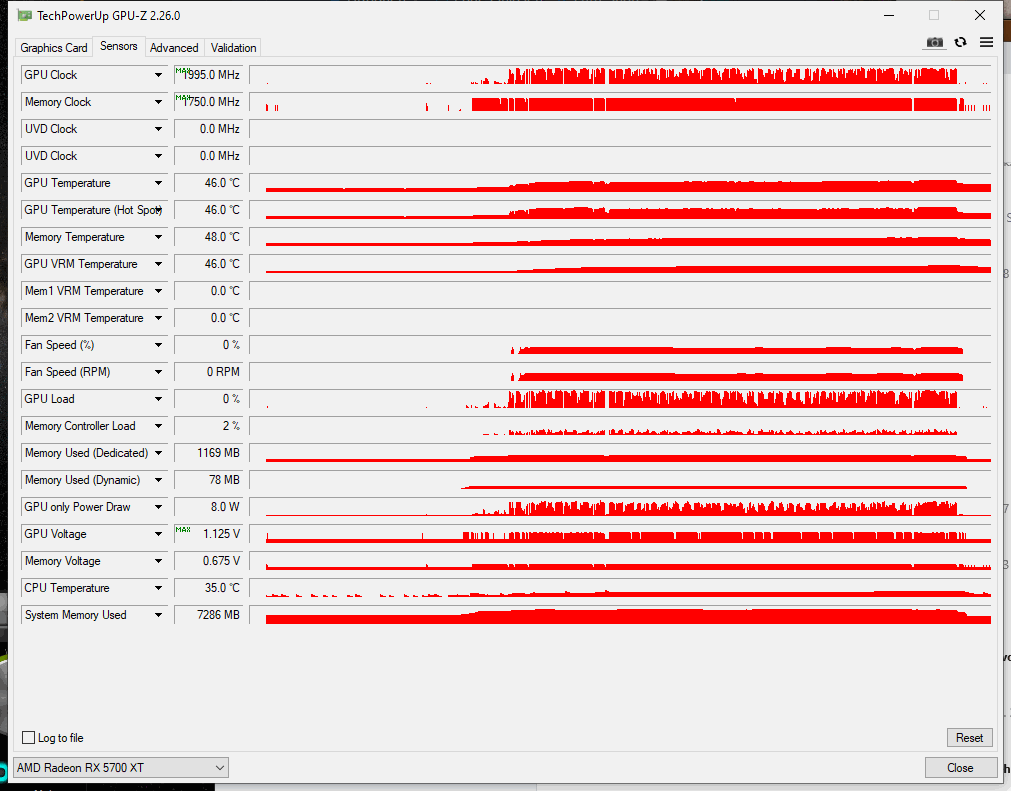Click the Memory Used value 1169 MB
1011x791 pixels.
[x=209, y=453]
